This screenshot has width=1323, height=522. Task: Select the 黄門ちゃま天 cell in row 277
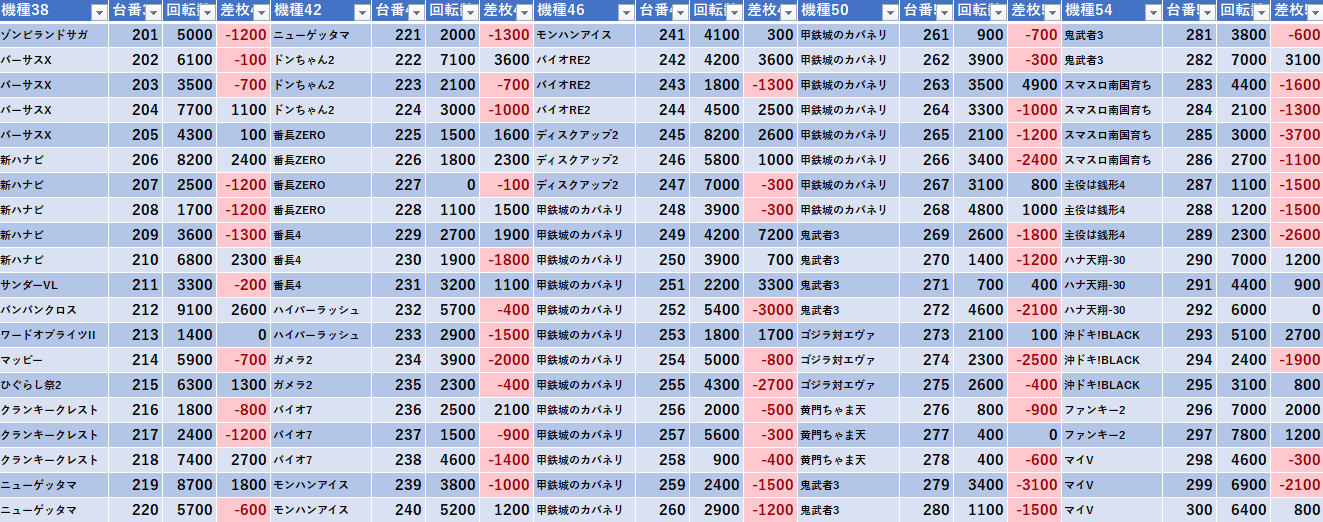[849, 435]
